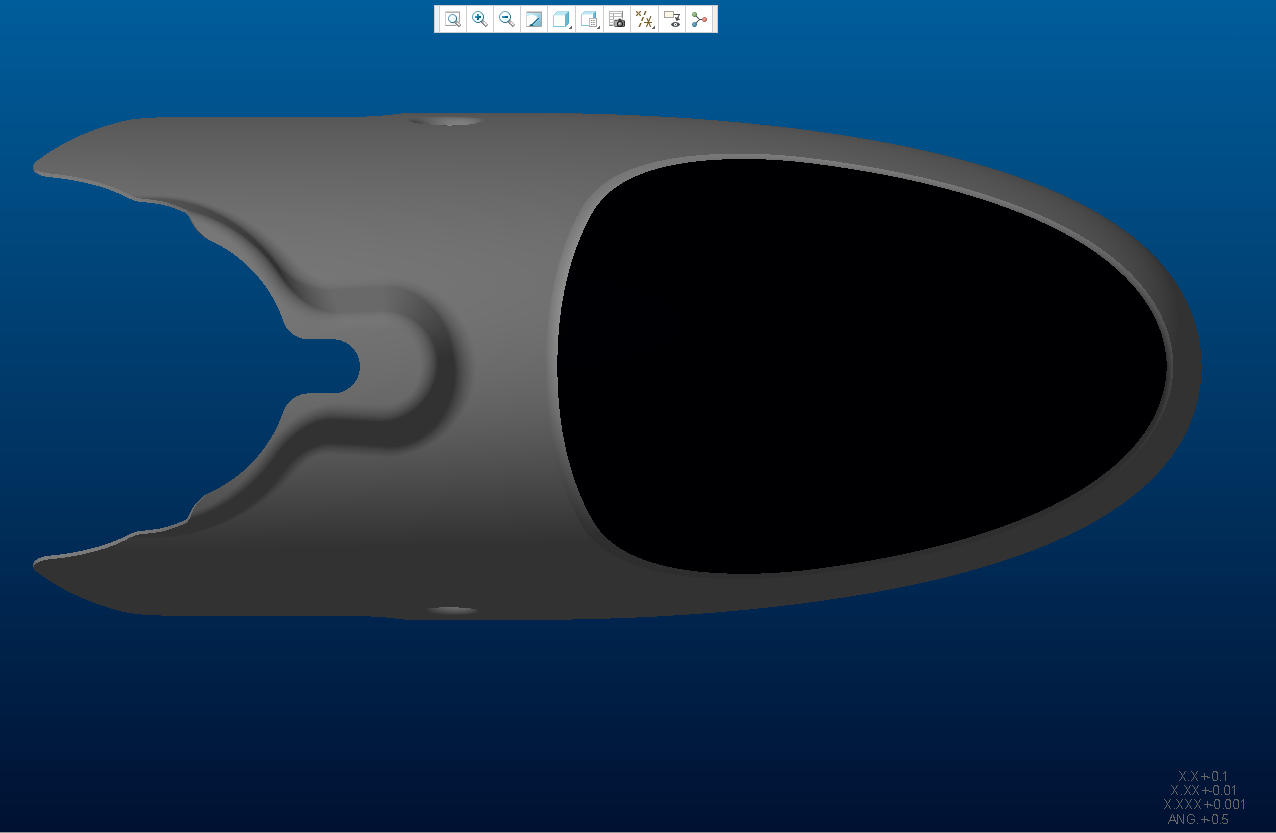Click the Refit view icon

tap(452, 19)
